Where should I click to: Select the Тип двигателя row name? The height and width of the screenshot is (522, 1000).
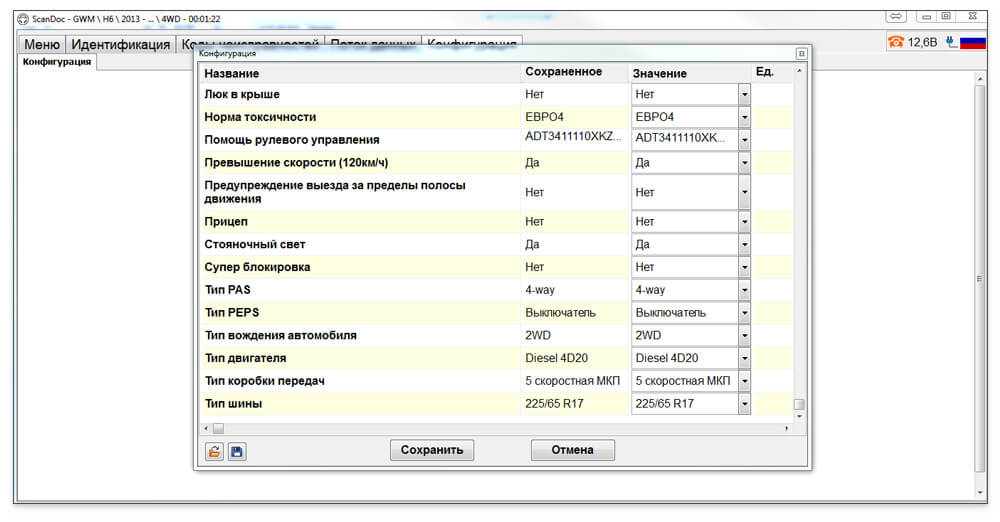tap(245, 358)
